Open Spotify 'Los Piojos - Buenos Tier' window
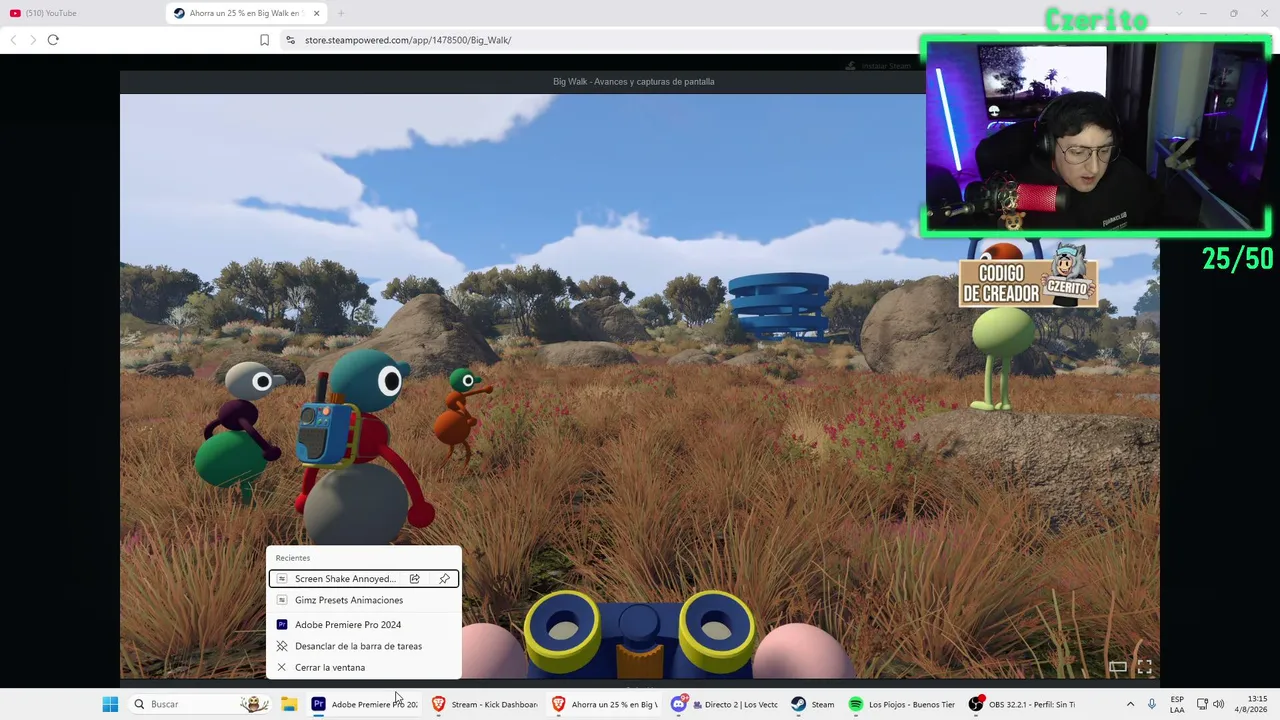 pos(902,704)
